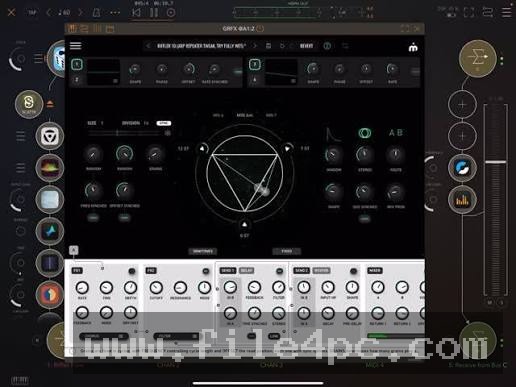Open the preset name browser

pos(201,46)
